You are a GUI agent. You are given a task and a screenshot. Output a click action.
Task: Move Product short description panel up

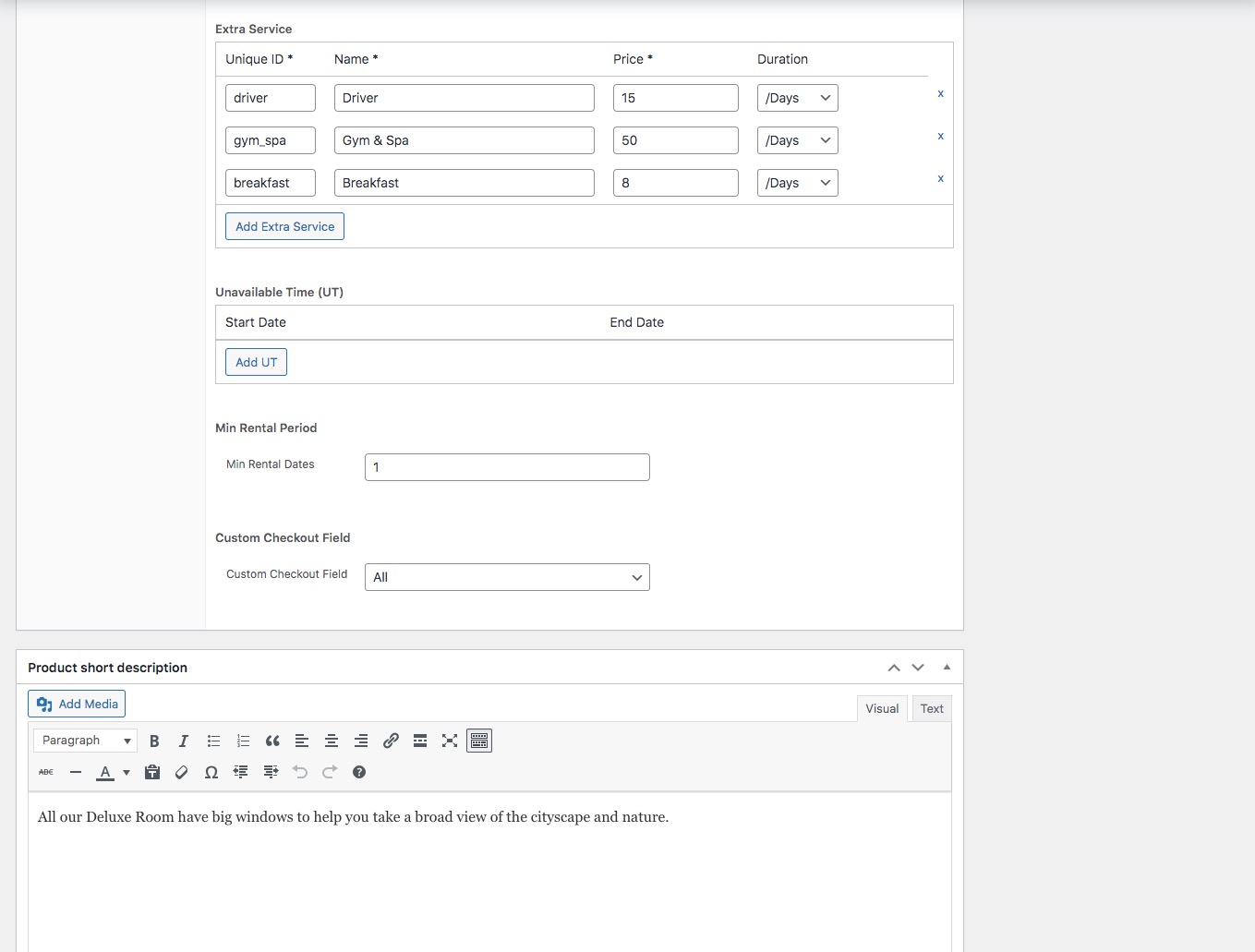[894, 668]
